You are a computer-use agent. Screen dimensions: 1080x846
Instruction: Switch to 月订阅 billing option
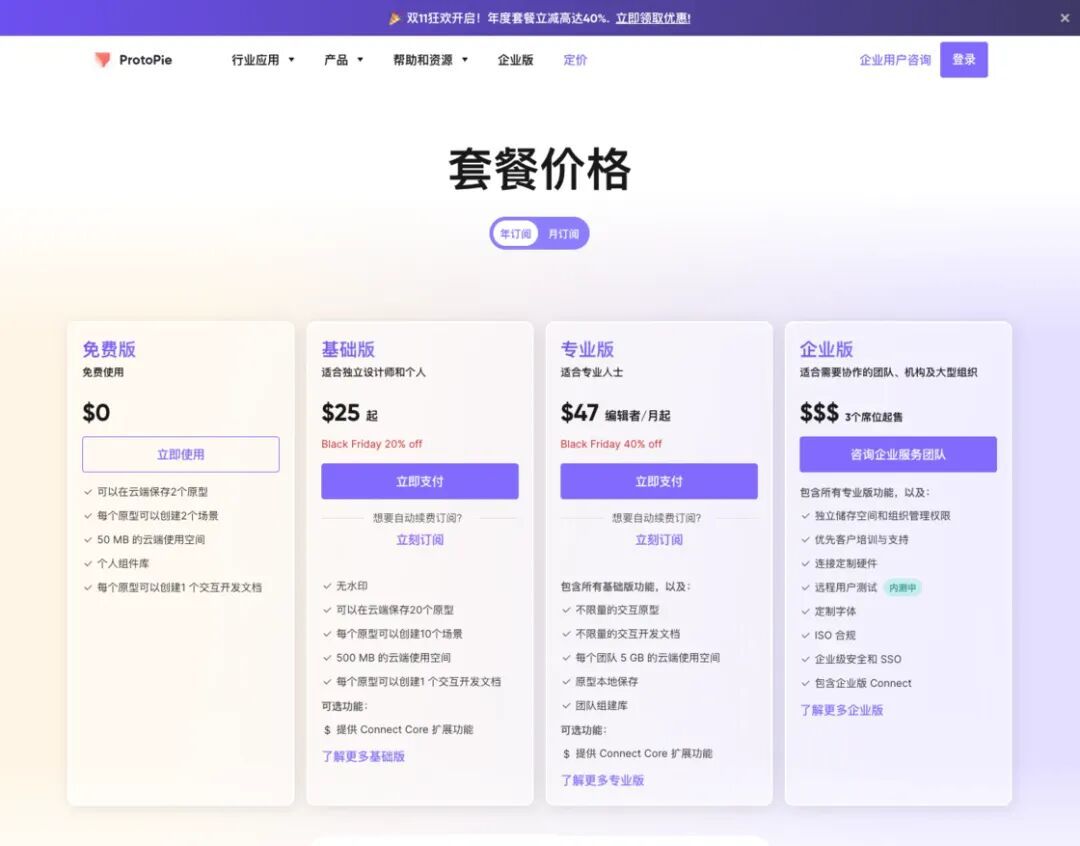(x=563, y=234)
